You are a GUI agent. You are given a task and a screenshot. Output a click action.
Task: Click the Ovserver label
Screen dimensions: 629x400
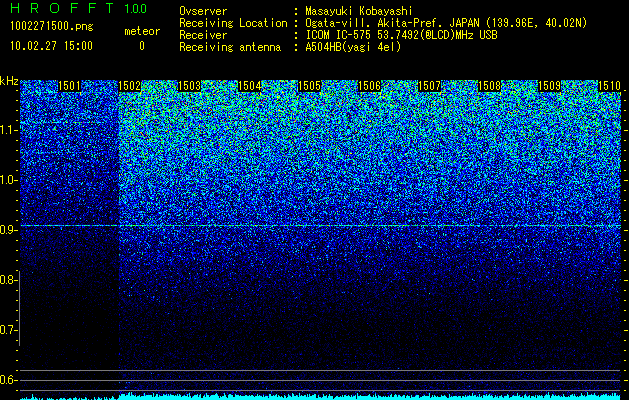tap(203, 12)
